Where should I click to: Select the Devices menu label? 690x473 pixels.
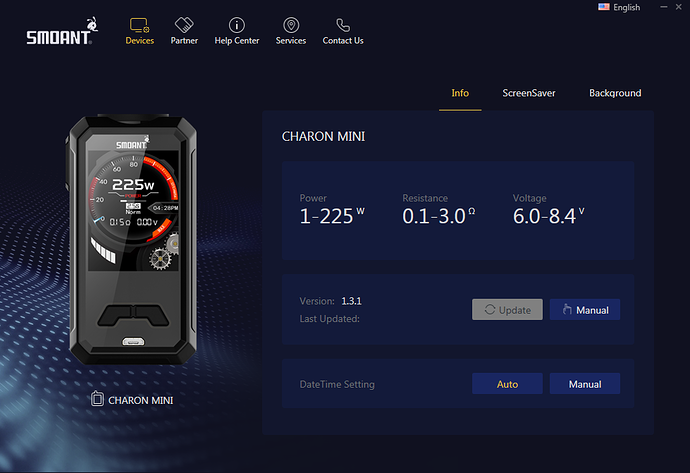click(139, 40)
